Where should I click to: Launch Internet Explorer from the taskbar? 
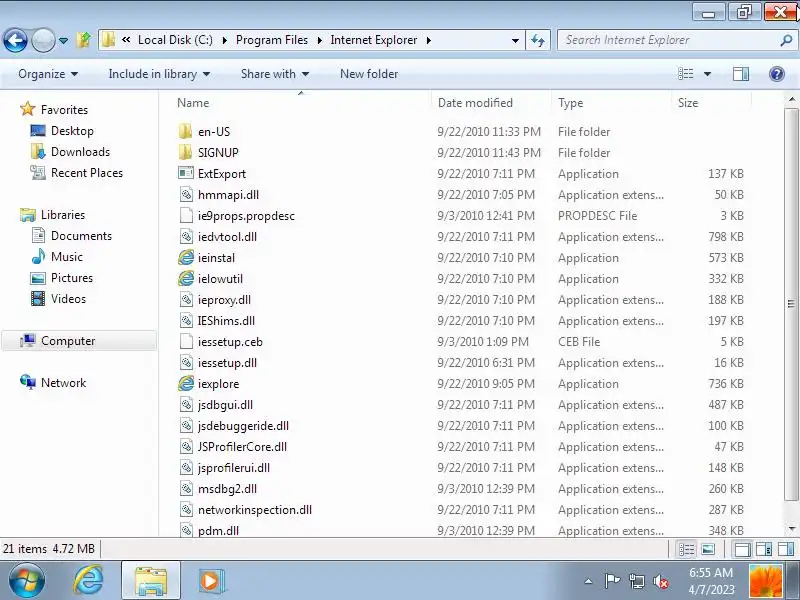coord(89,581)
